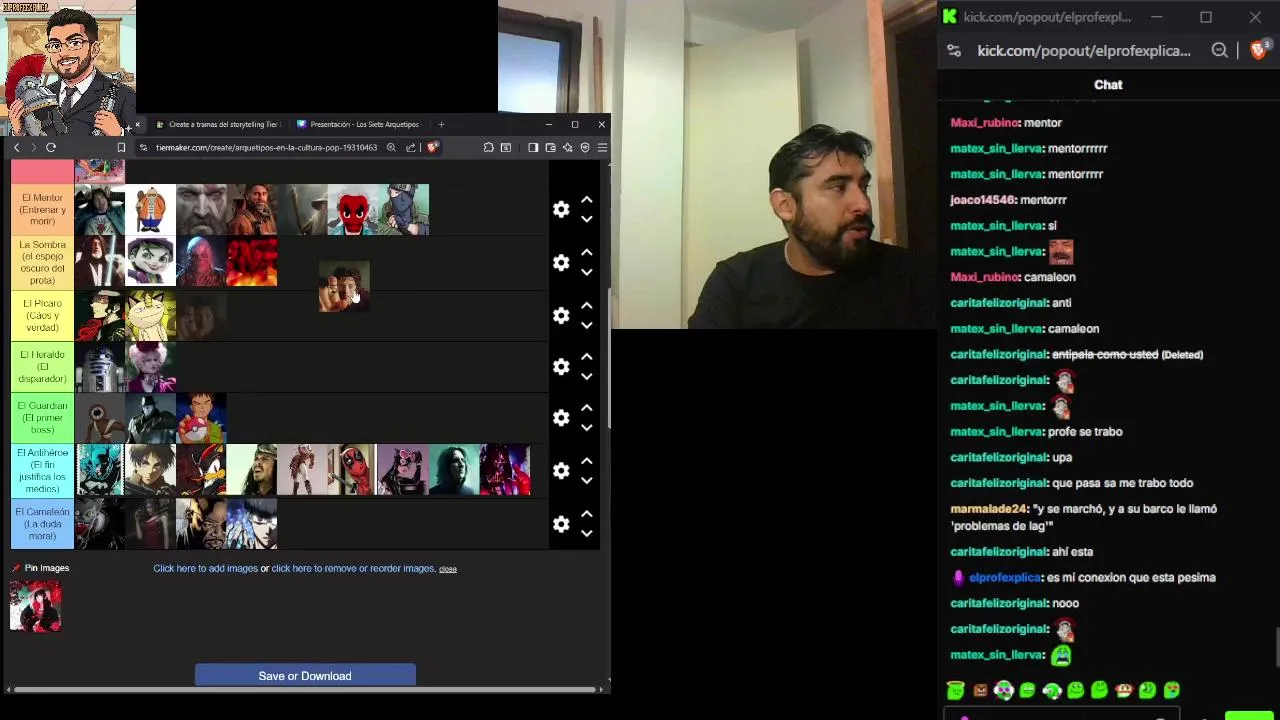Image resolution: width=1280 pixels, height=720 pixels.
Task: Click here to add images link
Action: click(x=205, y=569)
